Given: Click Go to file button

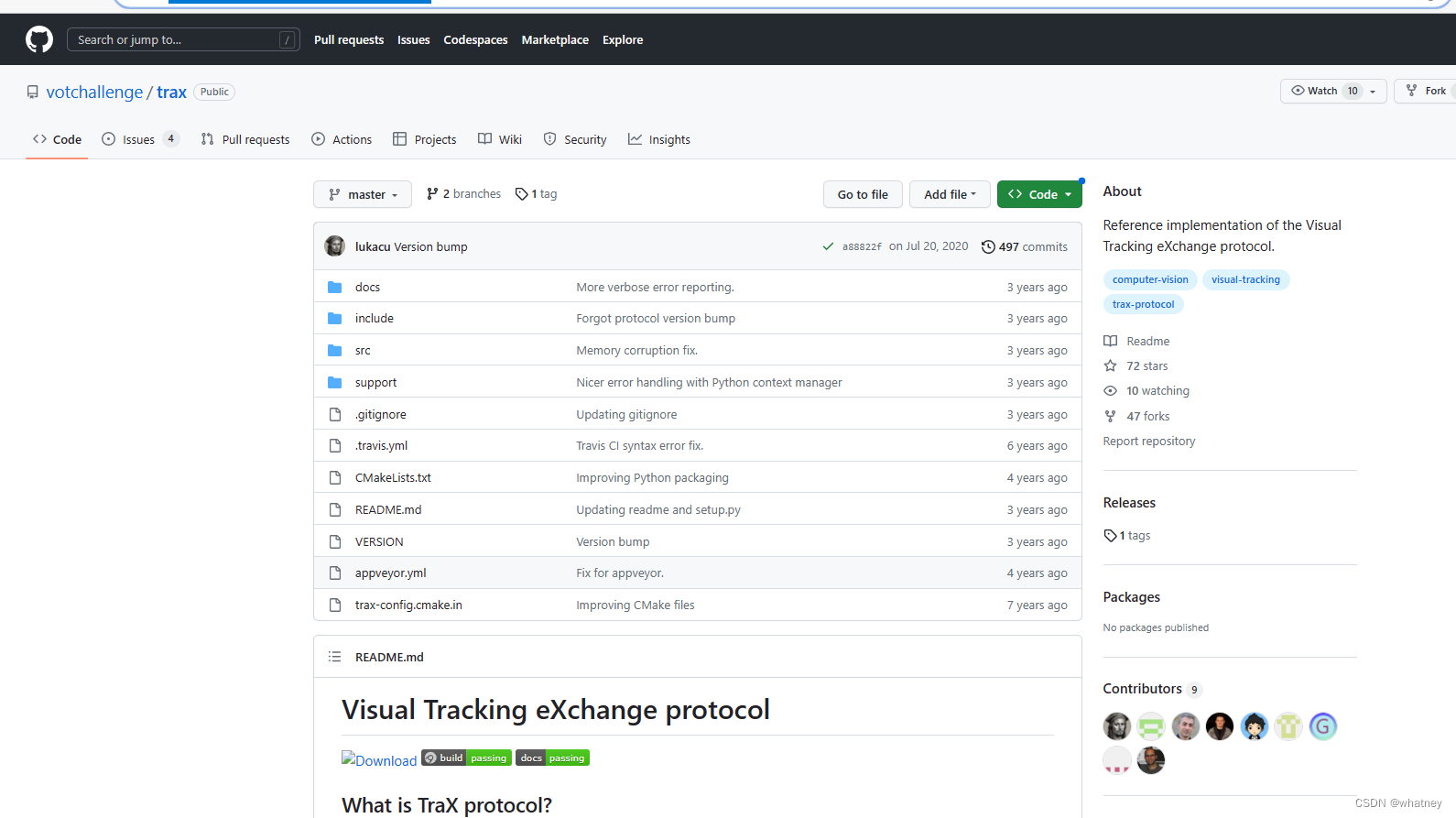Looking at the screenshot, I should click(x=863, y=194).
